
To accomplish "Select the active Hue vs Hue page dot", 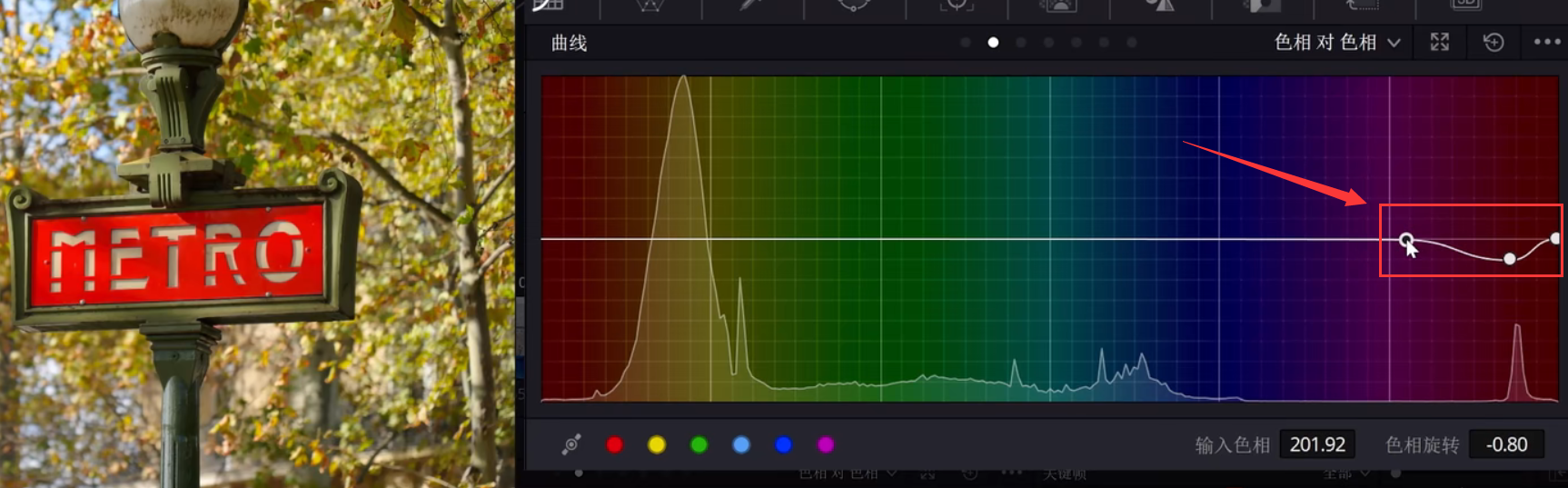I will click(x=993, y=43).
